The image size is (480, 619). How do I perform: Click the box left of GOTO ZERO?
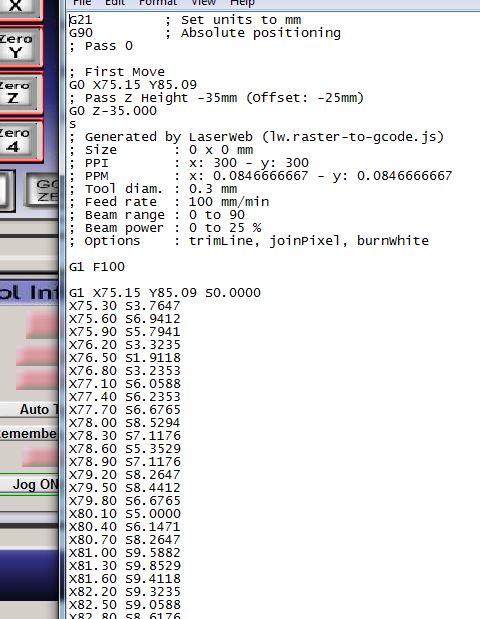tap(7, 191)
